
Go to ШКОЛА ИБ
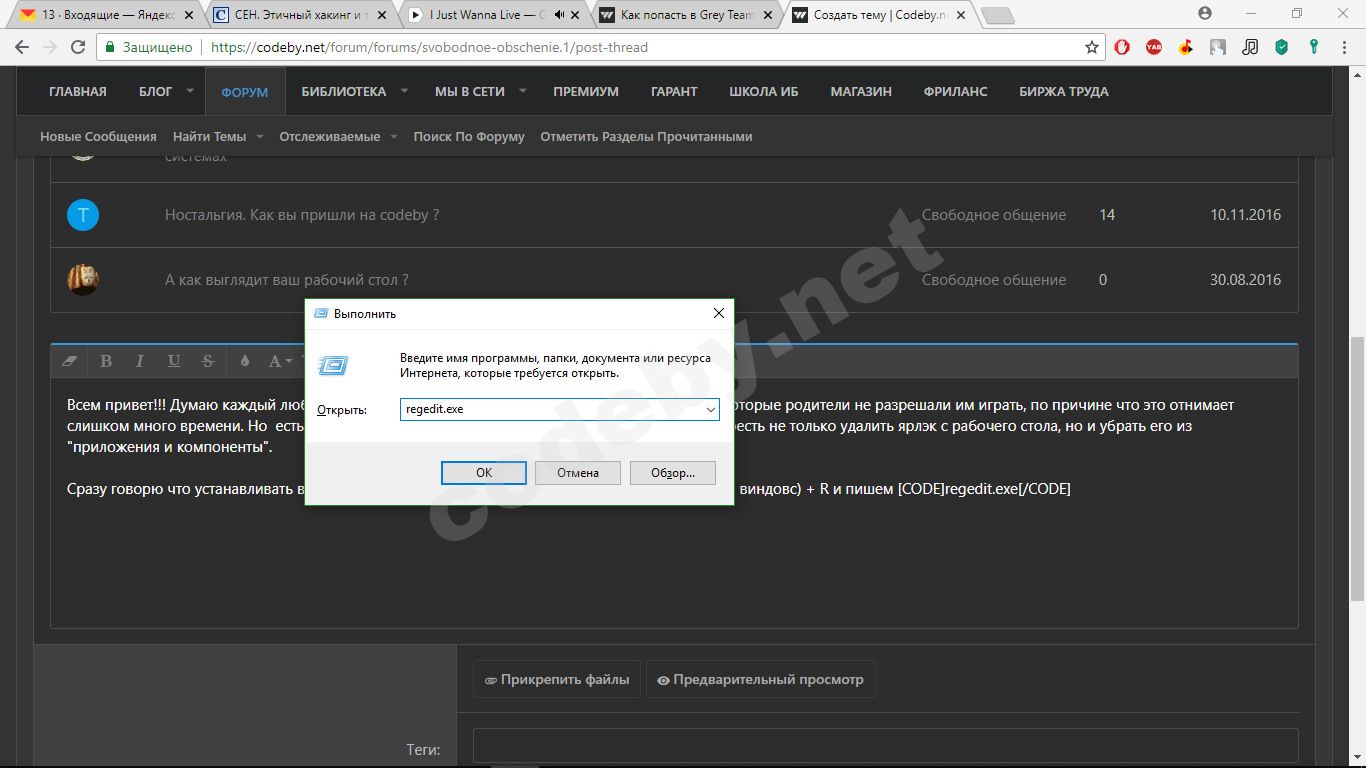click(x=764, y=92)
